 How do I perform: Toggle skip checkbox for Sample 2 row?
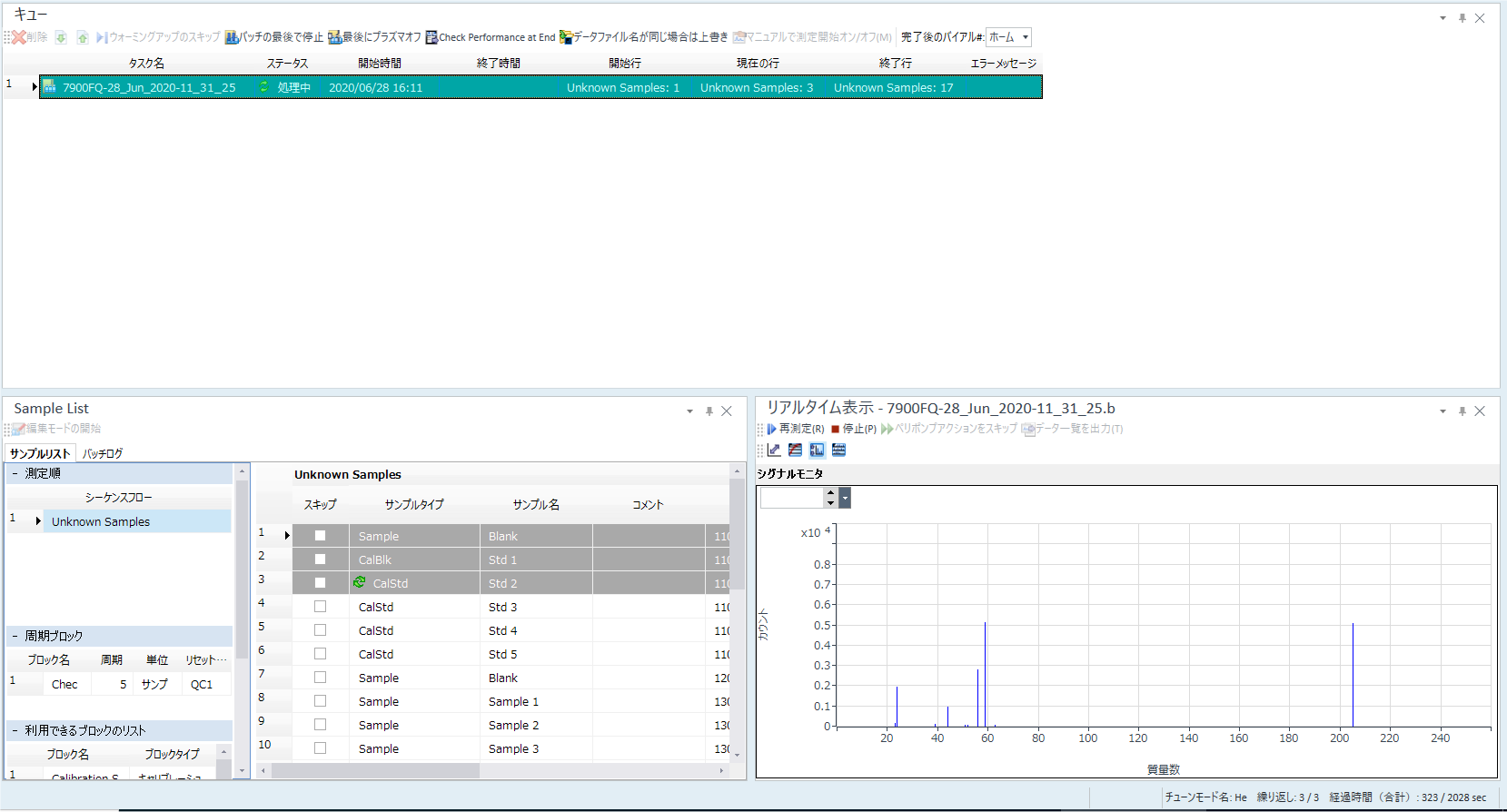[320, 725]
